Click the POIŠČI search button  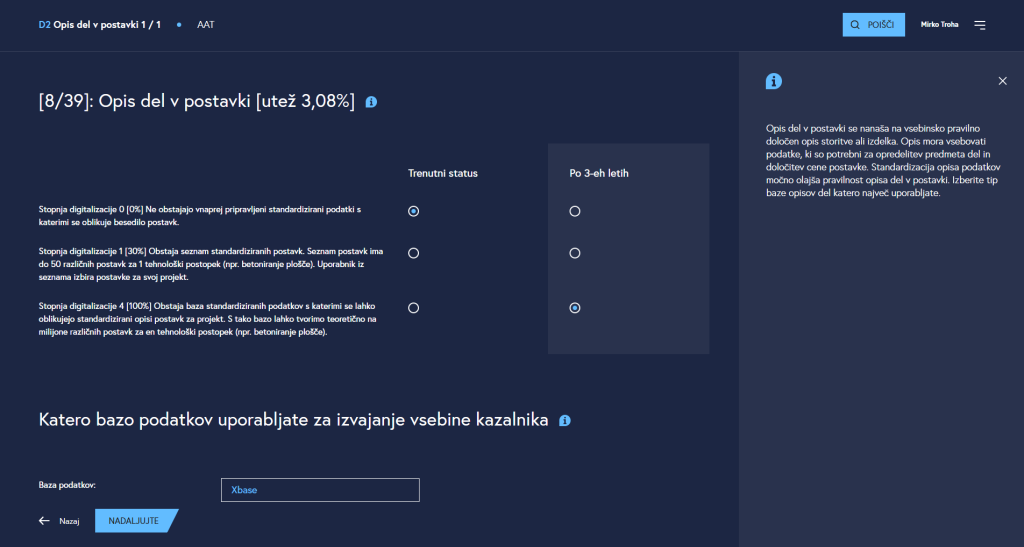click(x=873, y=25)
